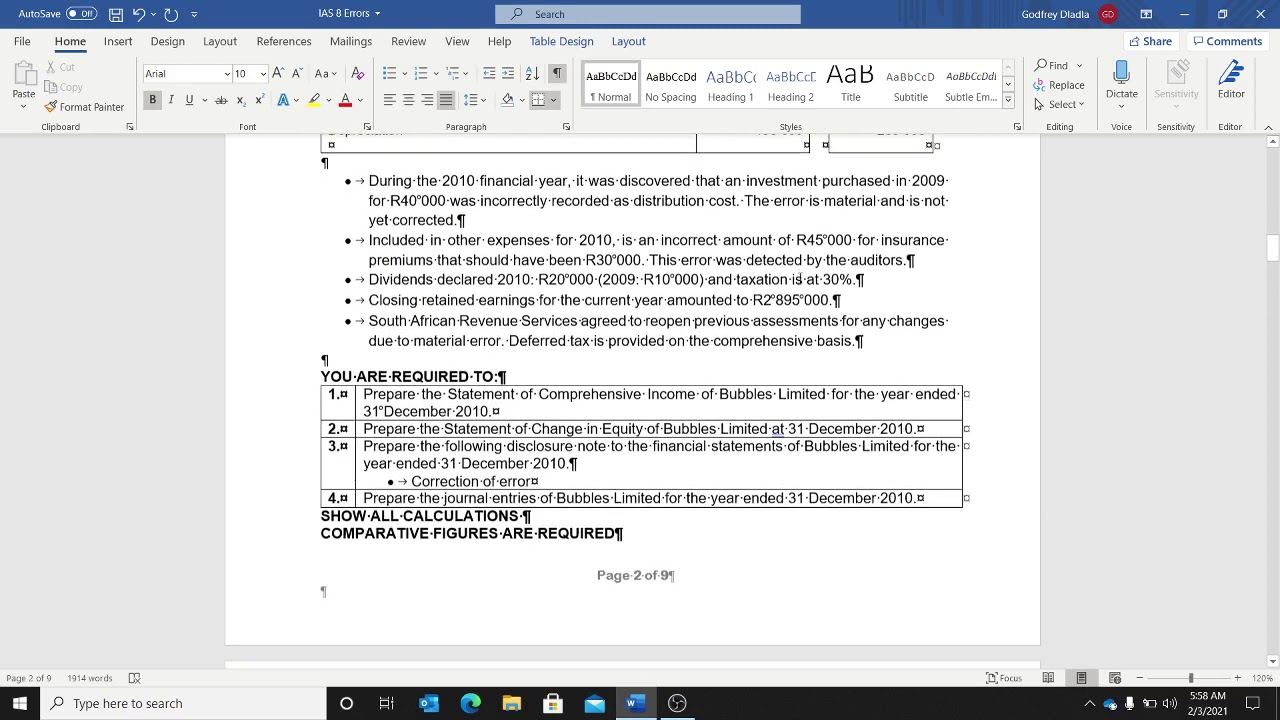
Task: Click in the Search box
Action: [648, 14]
